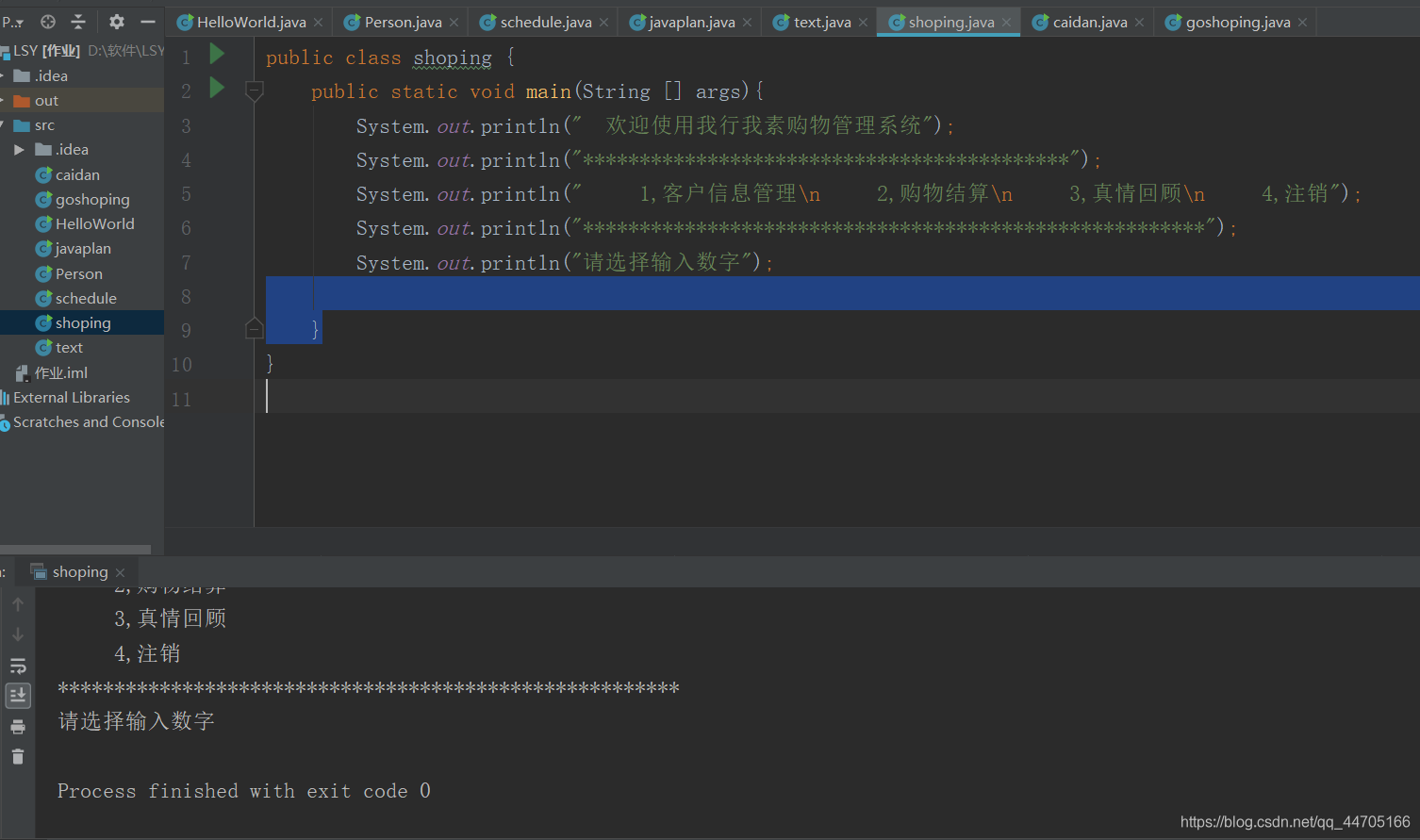The width and height of the screenshot is (1420, 840).
Task: Click the project panel horizontal scrollbar
Action: coord(75,549)
